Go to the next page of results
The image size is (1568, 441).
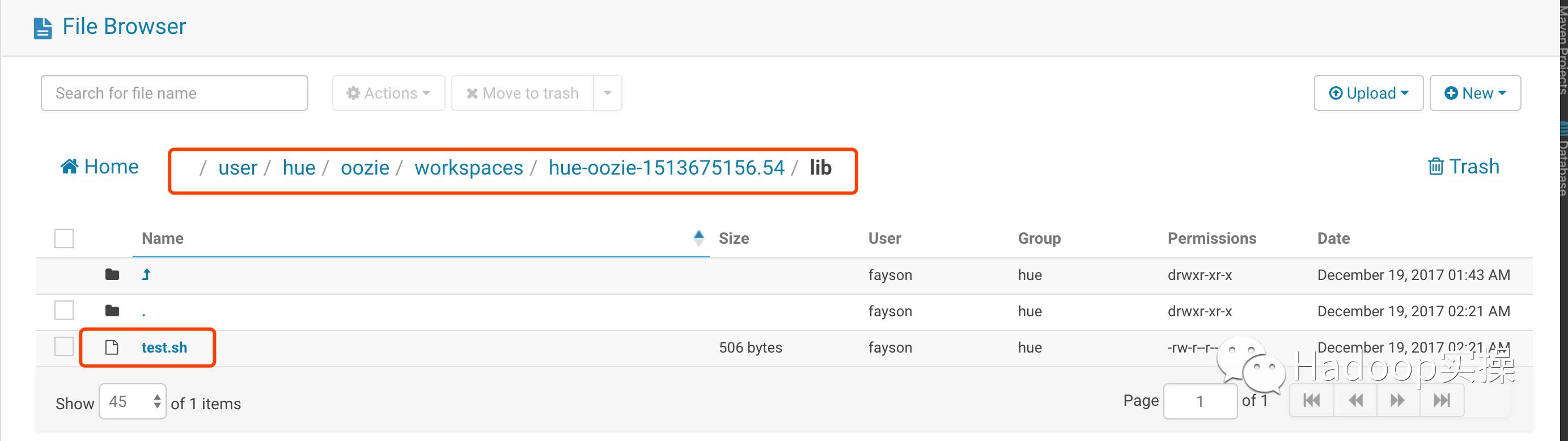tap(1397, 400)
